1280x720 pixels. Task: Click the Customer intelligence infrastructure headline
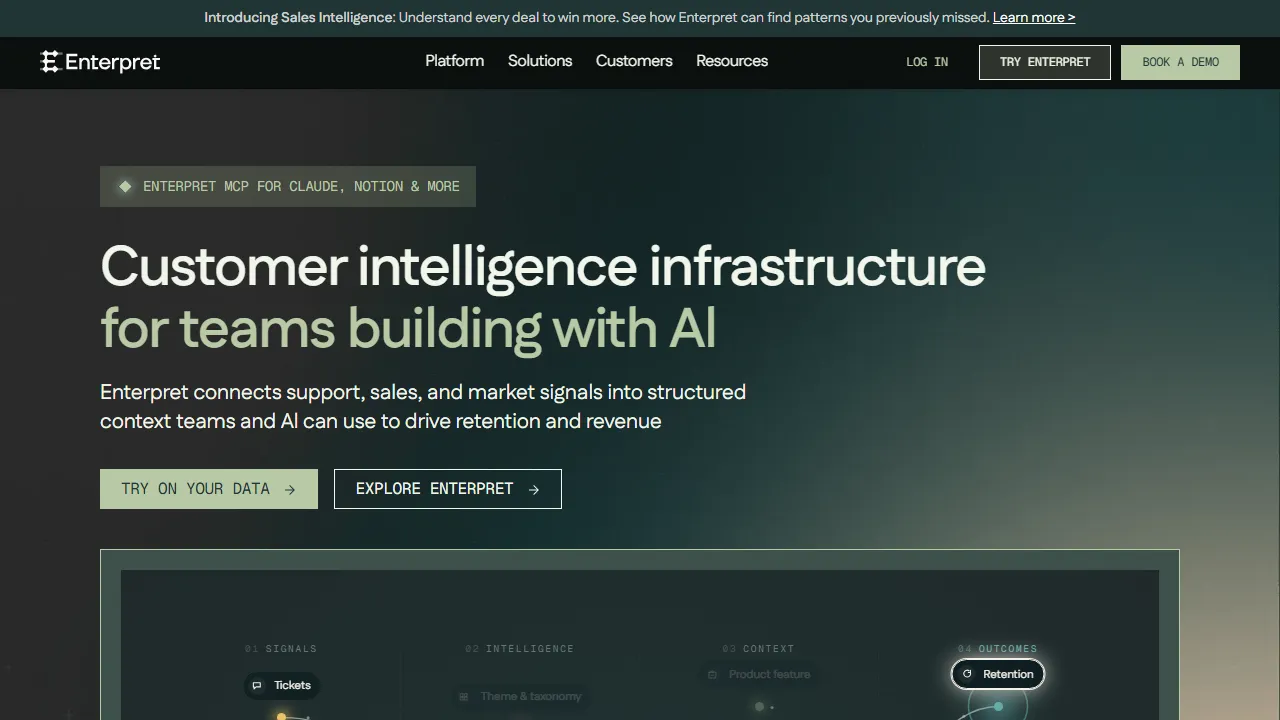[x=543, y=266]
